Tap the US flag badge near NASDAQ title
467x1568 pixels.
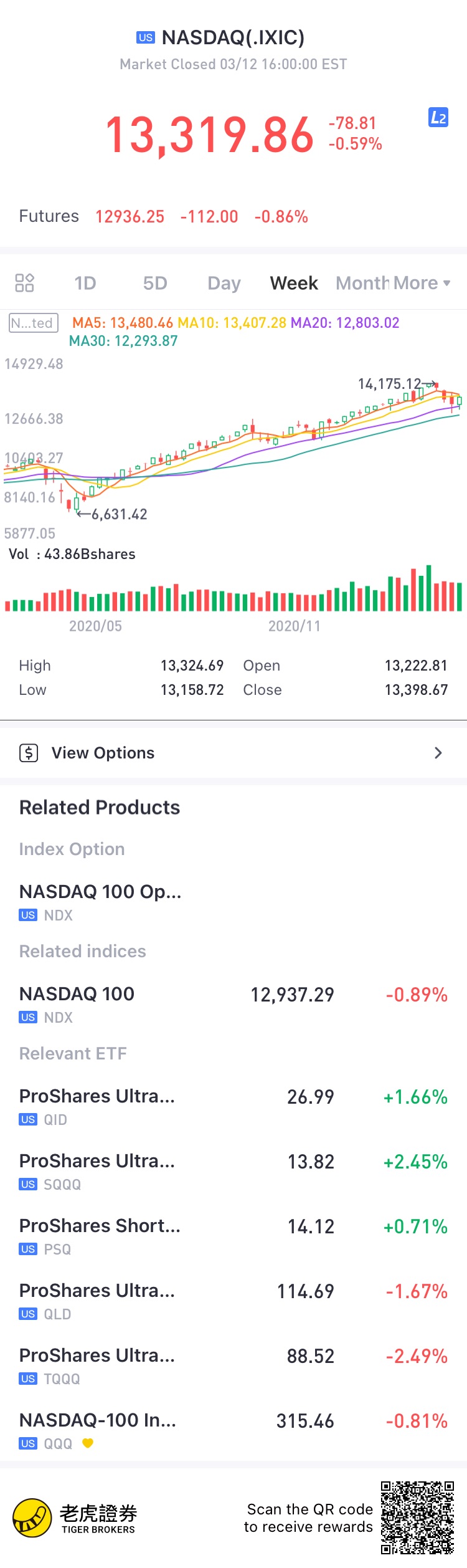click(x=146, y=37)
